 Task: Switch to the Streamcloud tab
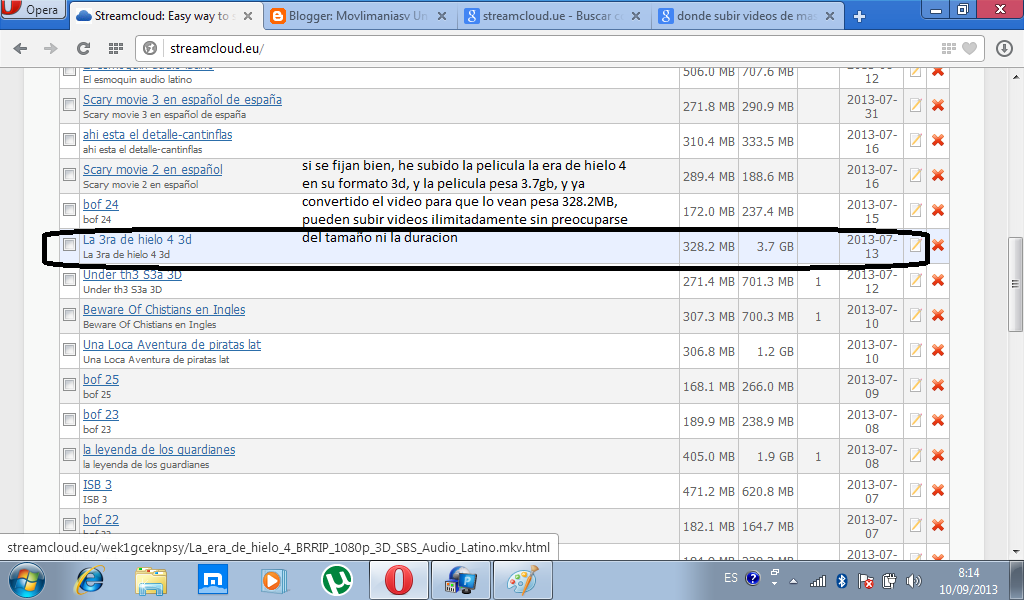pos(165,16)
